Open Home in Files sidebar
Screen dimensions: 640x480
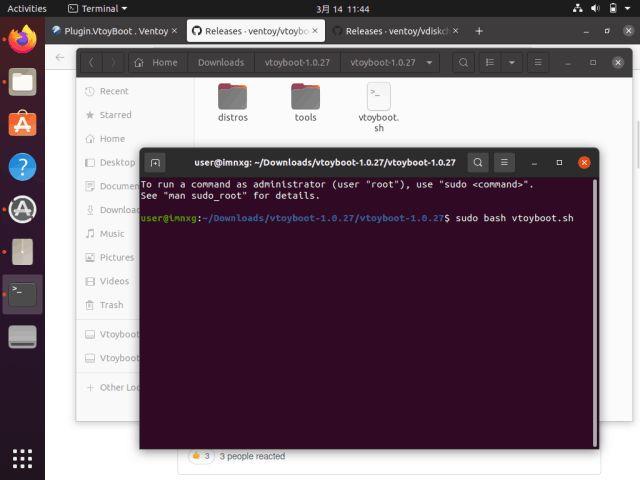[x=105, y=139]
